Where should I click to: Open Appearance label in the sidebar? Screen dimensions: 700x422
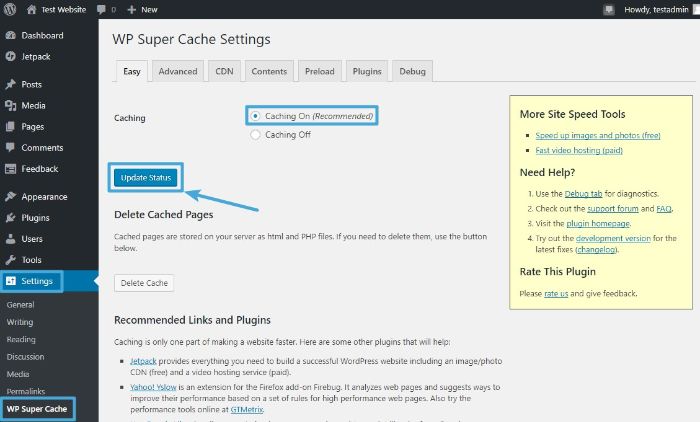[44, 197]
